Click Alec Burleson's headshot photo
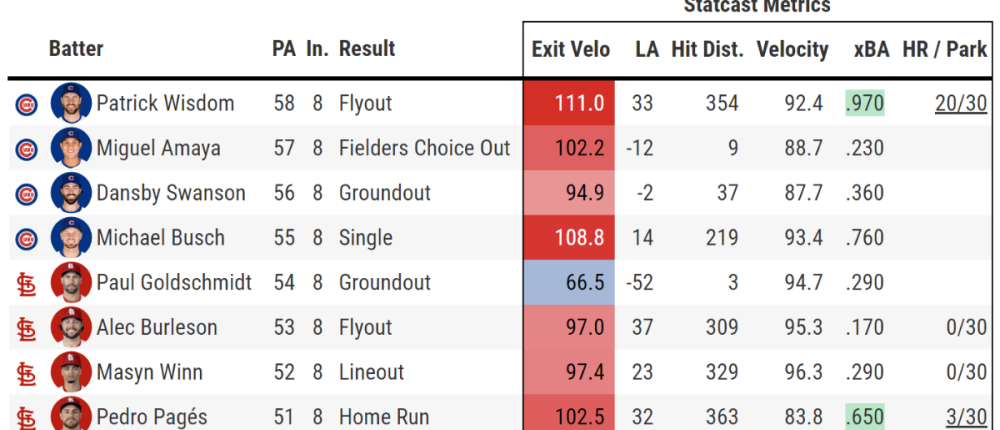The image size is (1000, 430). (x=71, y=328)
